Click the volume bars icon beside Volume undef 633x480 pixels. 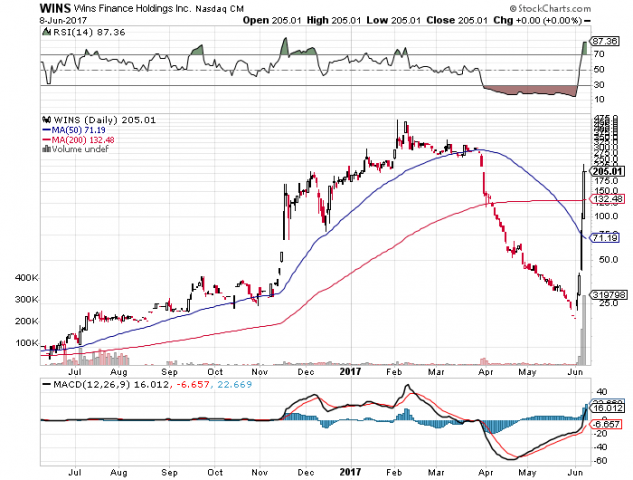pyautogui.click(x=46, y=149)
